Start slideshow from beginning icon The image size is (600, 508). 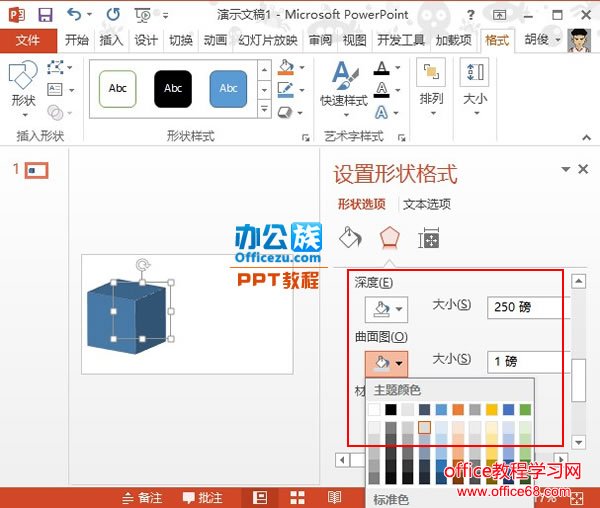[143, 15]
